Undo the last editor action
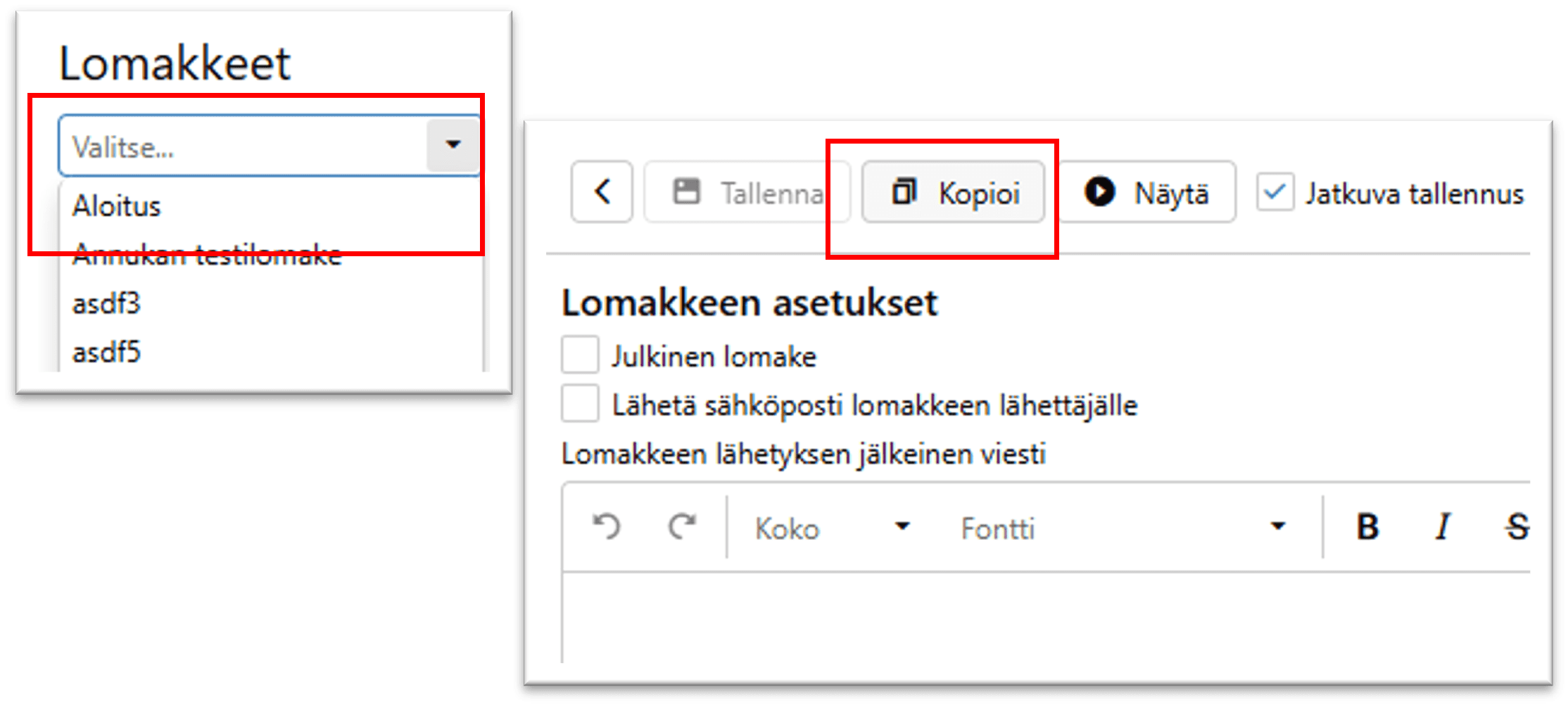This screenshot has height=706, width=1568. [606, 527]
